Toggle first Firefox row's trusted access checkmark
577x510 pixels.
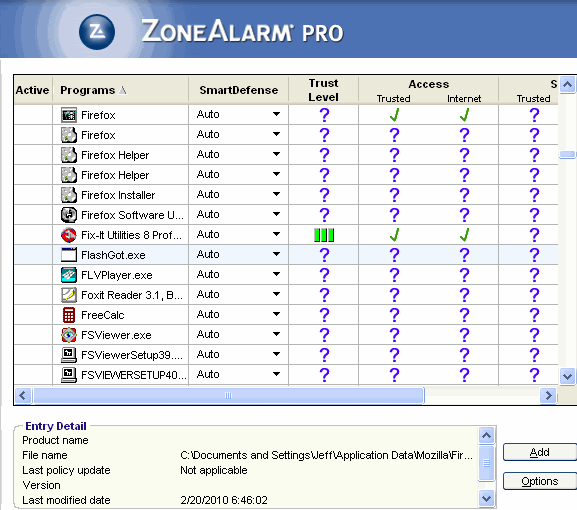tap(394, 115)
